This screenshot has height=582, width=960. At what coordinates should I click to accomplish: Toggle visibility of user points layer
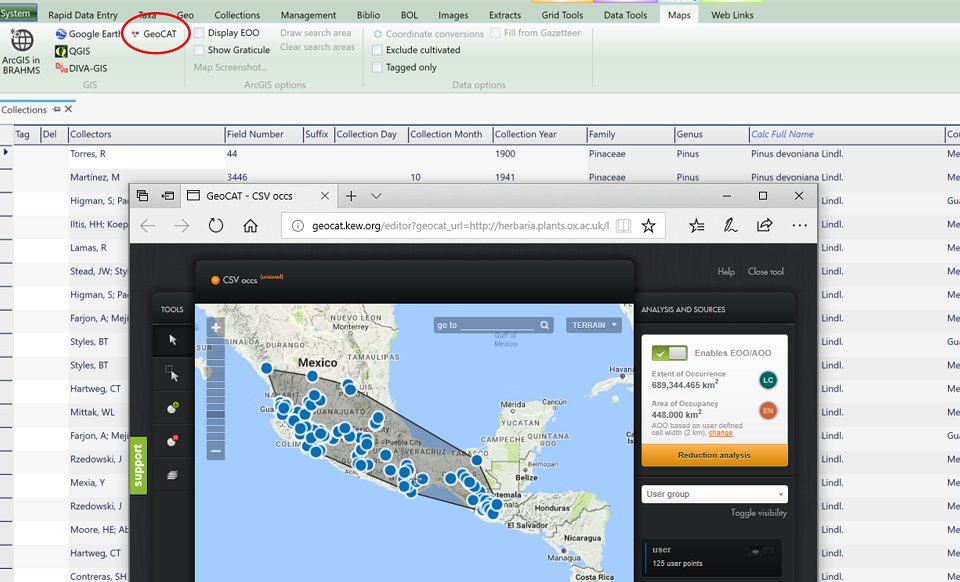coord(761,551)
